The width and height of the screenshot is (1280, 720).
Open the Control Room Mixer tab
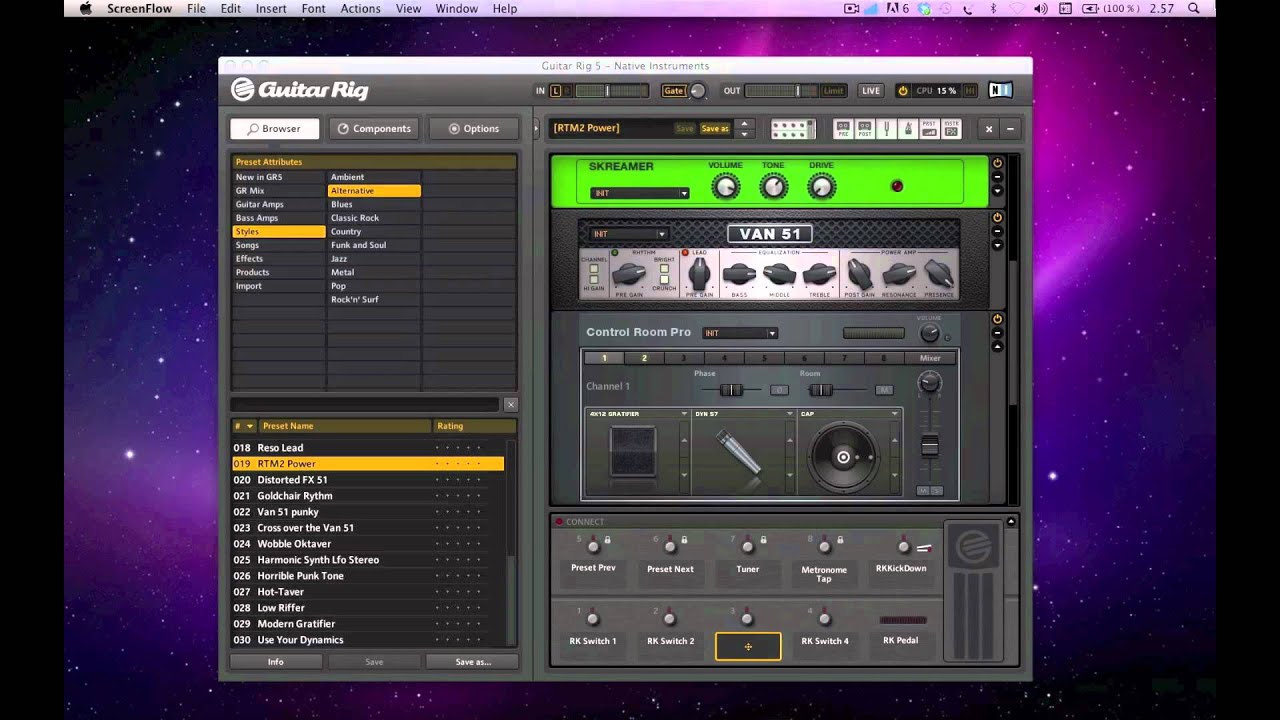point(930,358)
